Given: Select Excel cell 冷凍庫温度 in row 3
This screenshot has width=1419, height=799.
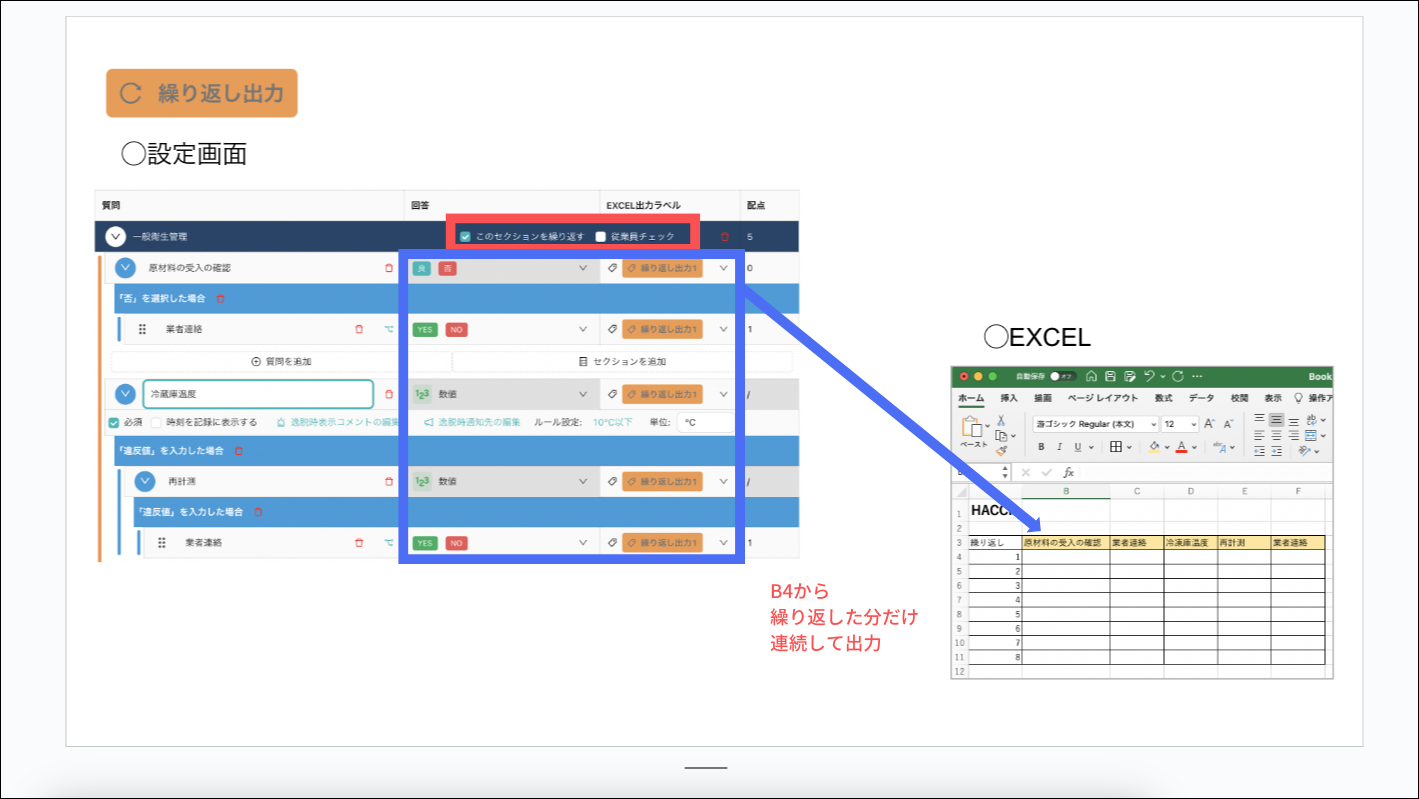Looking at the screenshot, I should [1191, 543].
